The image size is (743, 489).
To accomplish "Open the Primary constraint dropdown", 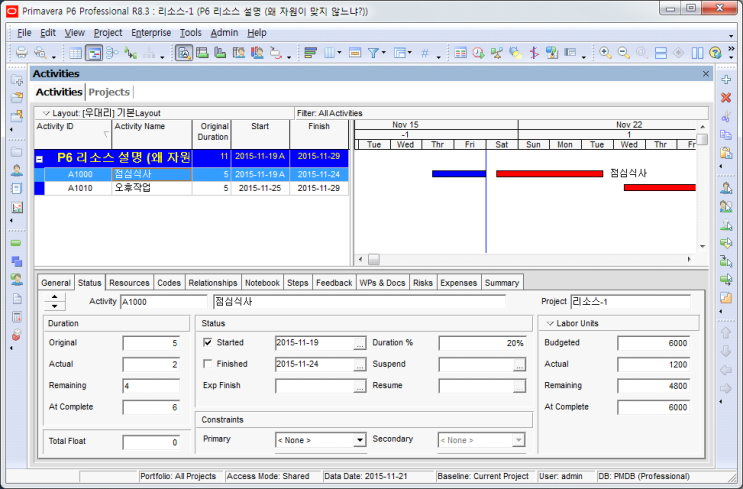I will pyautogui.click(x=360, y=440).
